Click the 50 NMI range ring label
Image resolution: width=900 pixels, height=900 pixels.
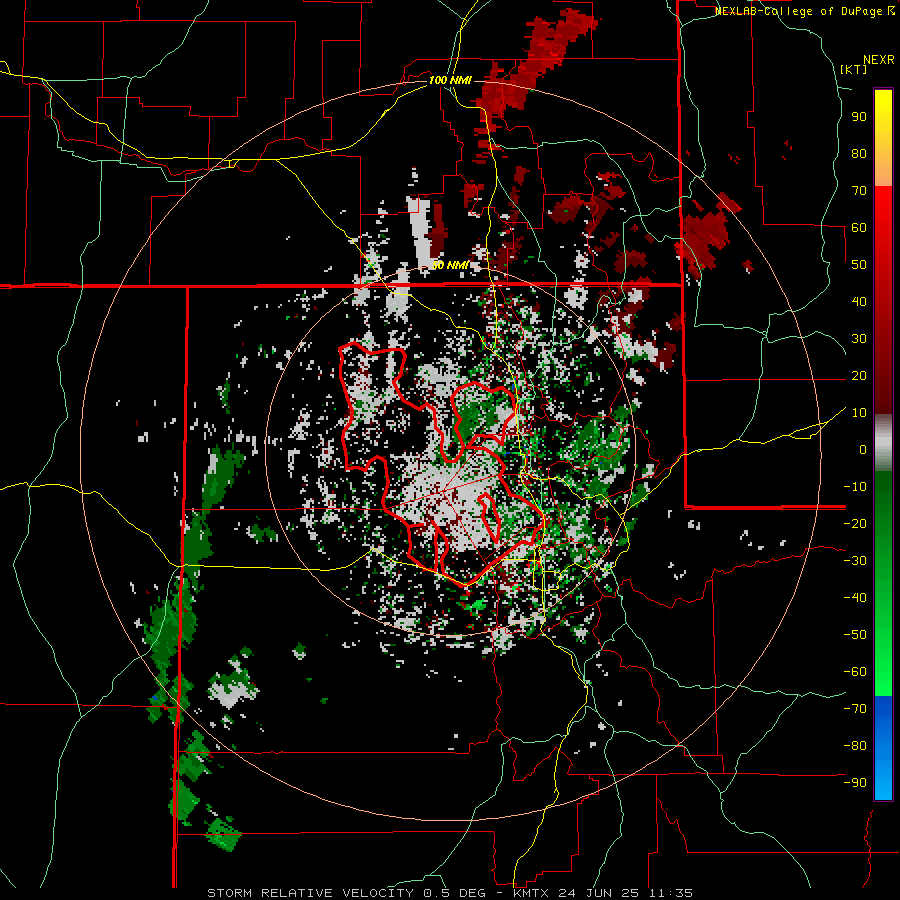[450, 265]
